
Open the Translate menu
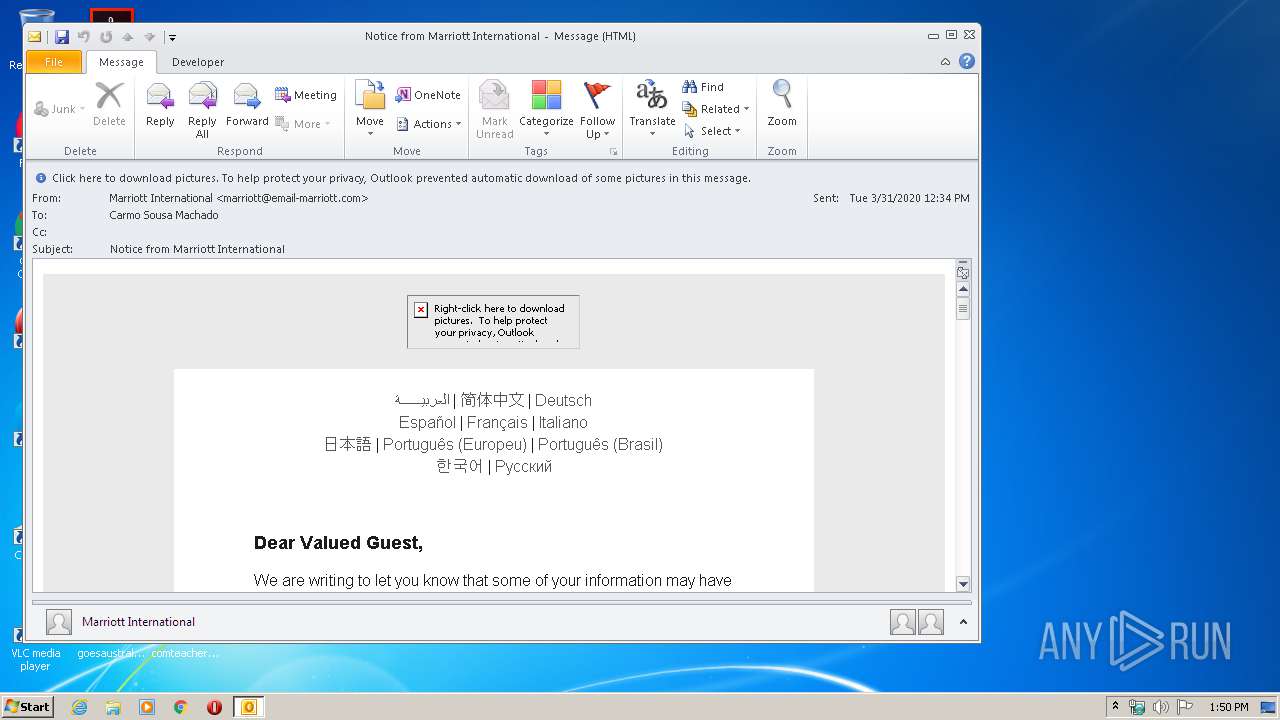pyautogui.click(x=652, y=109)
